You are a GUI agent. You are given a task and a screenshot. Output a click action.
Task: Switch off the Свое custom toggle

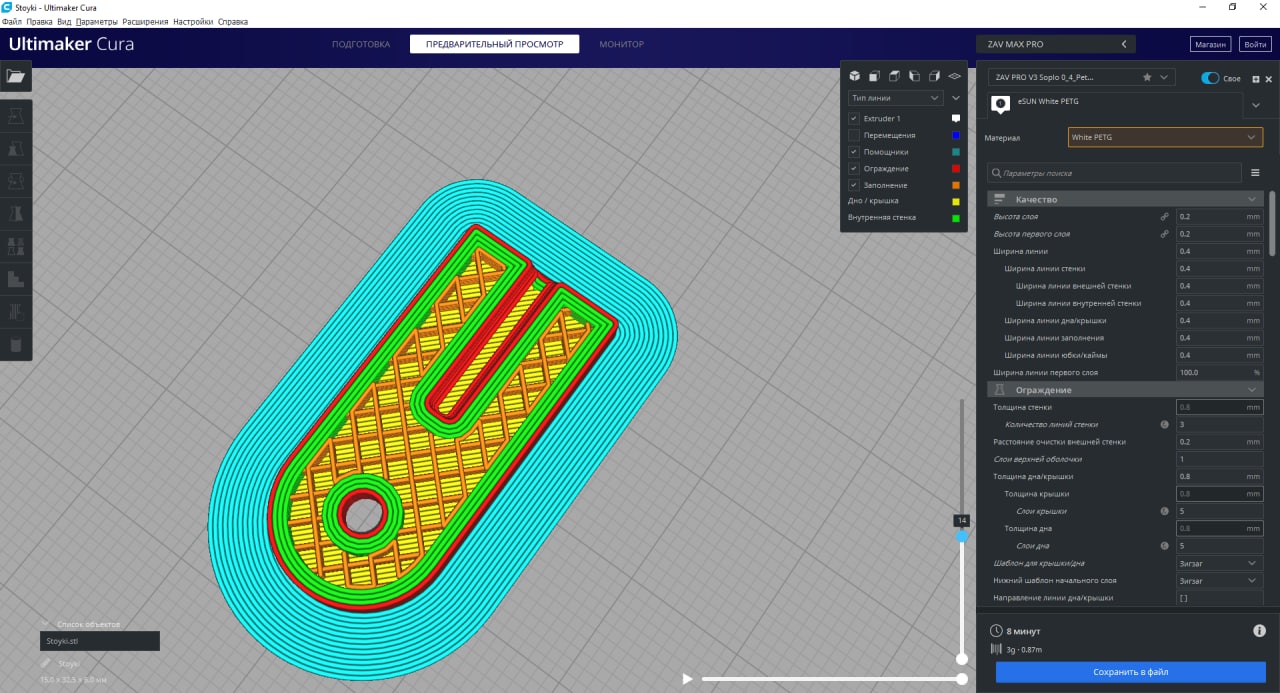click(x=1211, y=78)
